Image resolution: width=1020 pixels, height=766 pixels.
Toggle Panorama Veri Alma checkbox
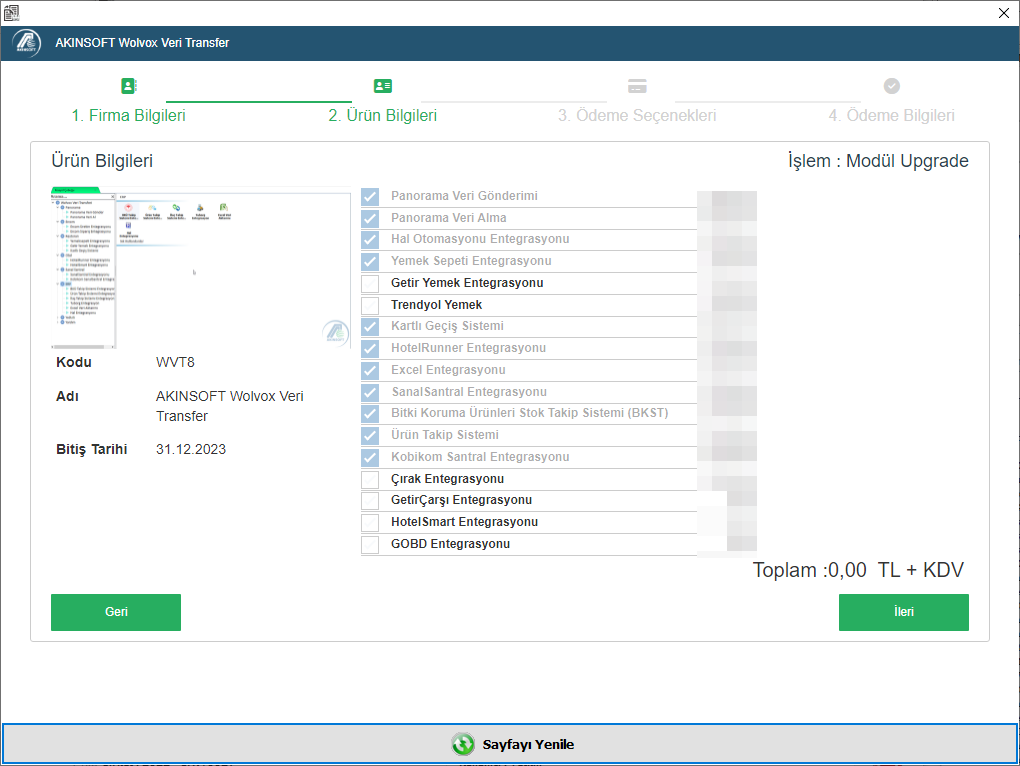pyautogui.click(x=370, y=218)
